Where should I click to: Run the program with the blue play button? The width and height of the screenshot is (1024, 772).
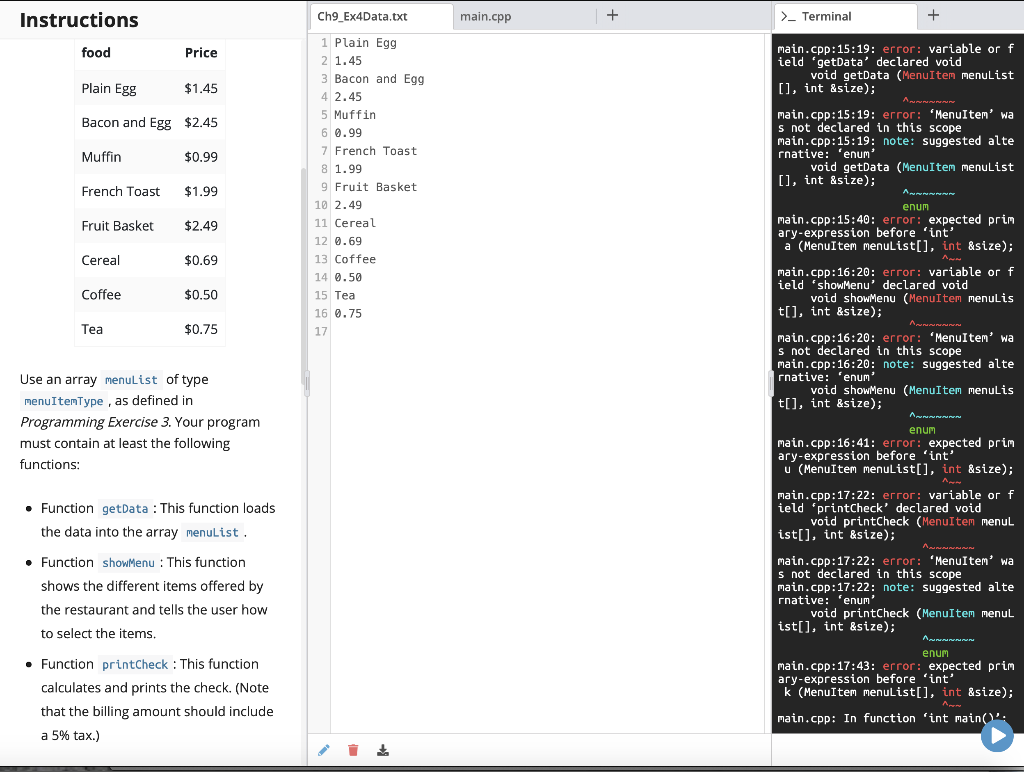[997, 735]
